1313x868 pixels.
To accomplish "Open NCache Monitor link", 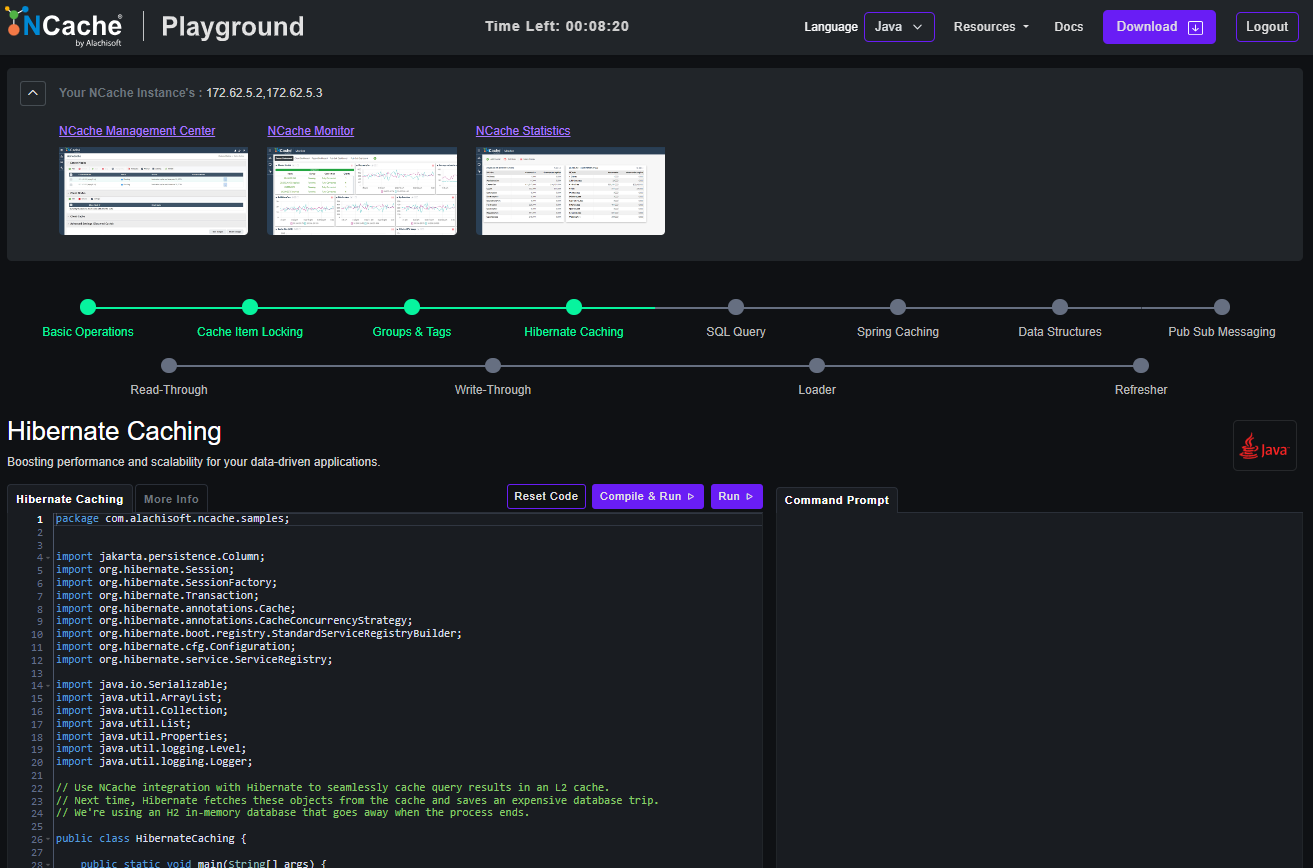I will pyautogui.click(x=311, y=131).
